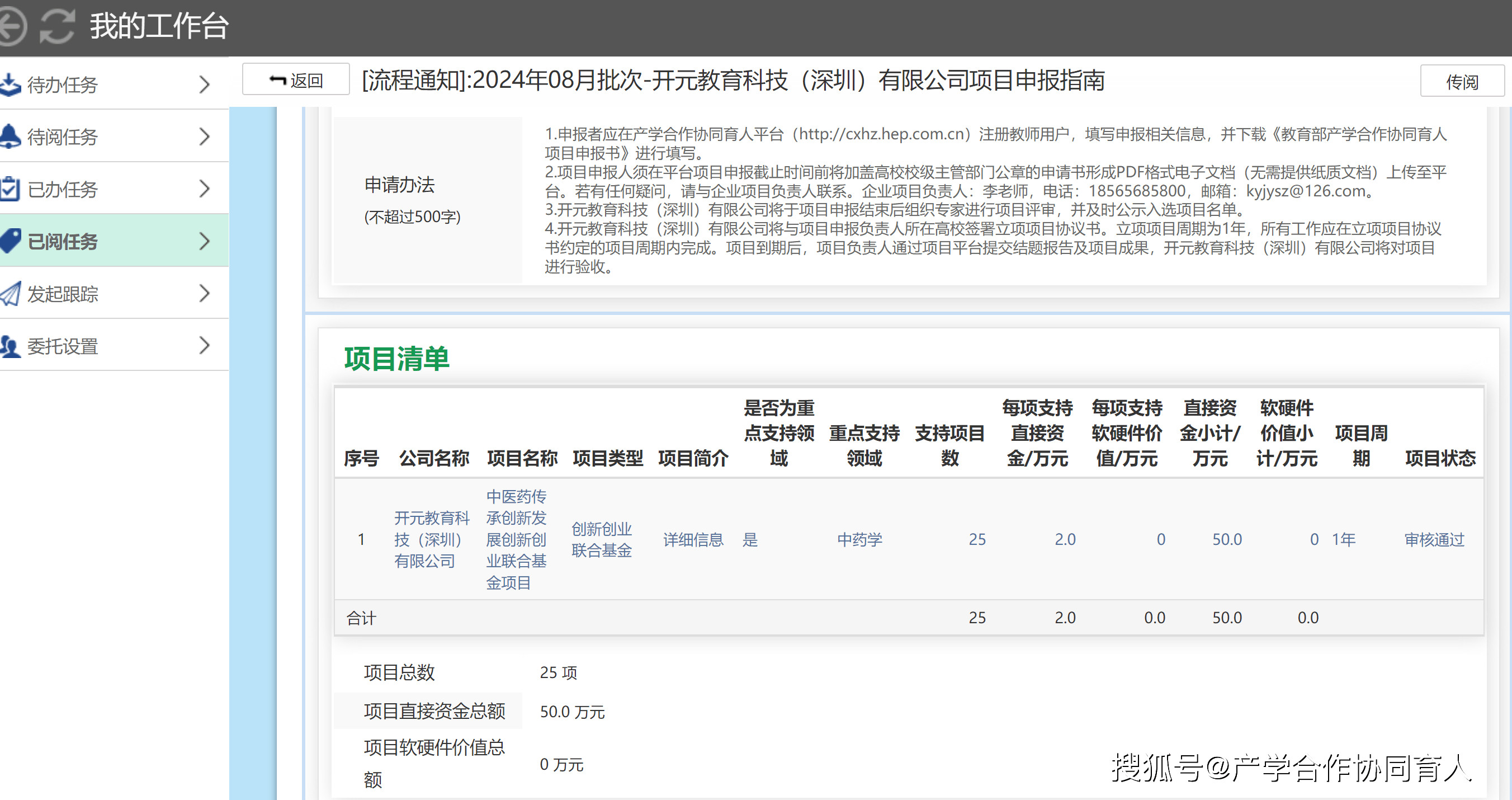Click the 传阅 button
This screenshot has width=1512, height=800.
point(1462,81)
